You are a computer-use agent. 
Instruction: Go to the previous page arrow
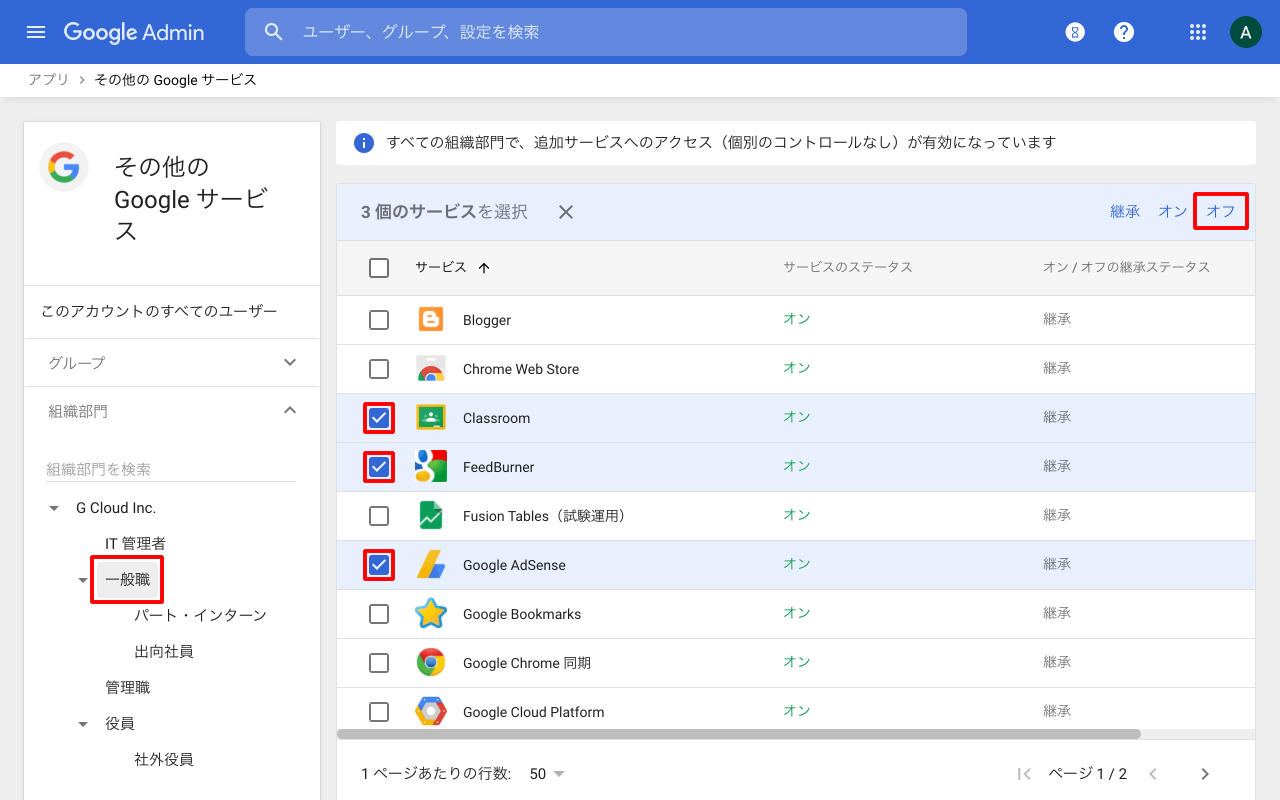pos(1153,774)
